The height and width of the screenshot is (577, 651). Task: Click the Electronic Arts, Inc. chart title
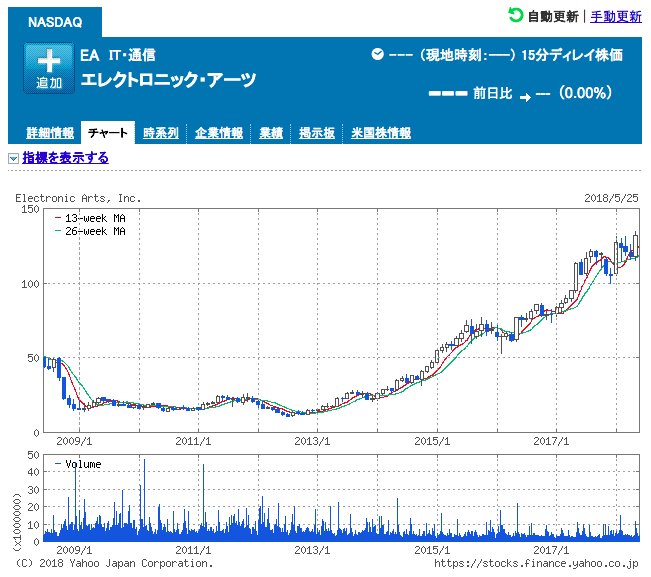pos(78,198)
